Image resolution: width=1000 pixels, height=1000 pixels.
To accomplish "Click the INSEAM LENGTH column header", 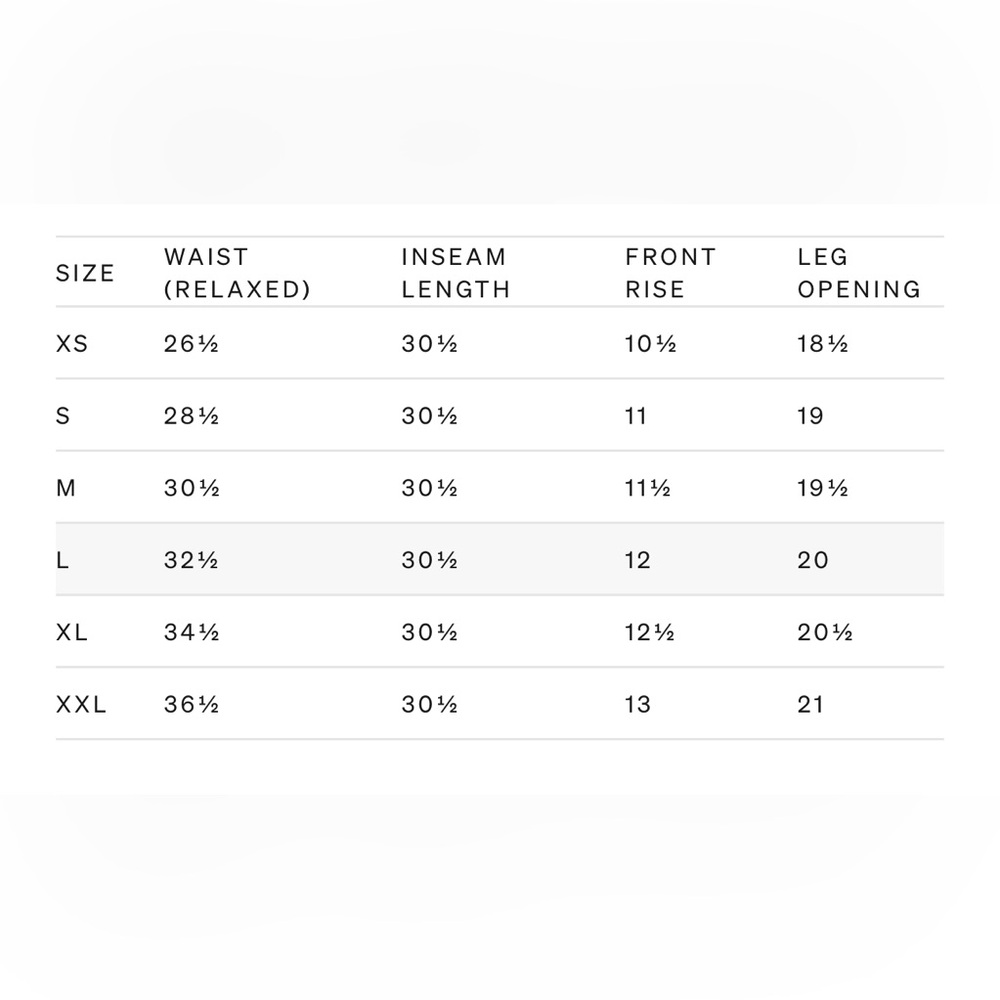I will [455, 273].
